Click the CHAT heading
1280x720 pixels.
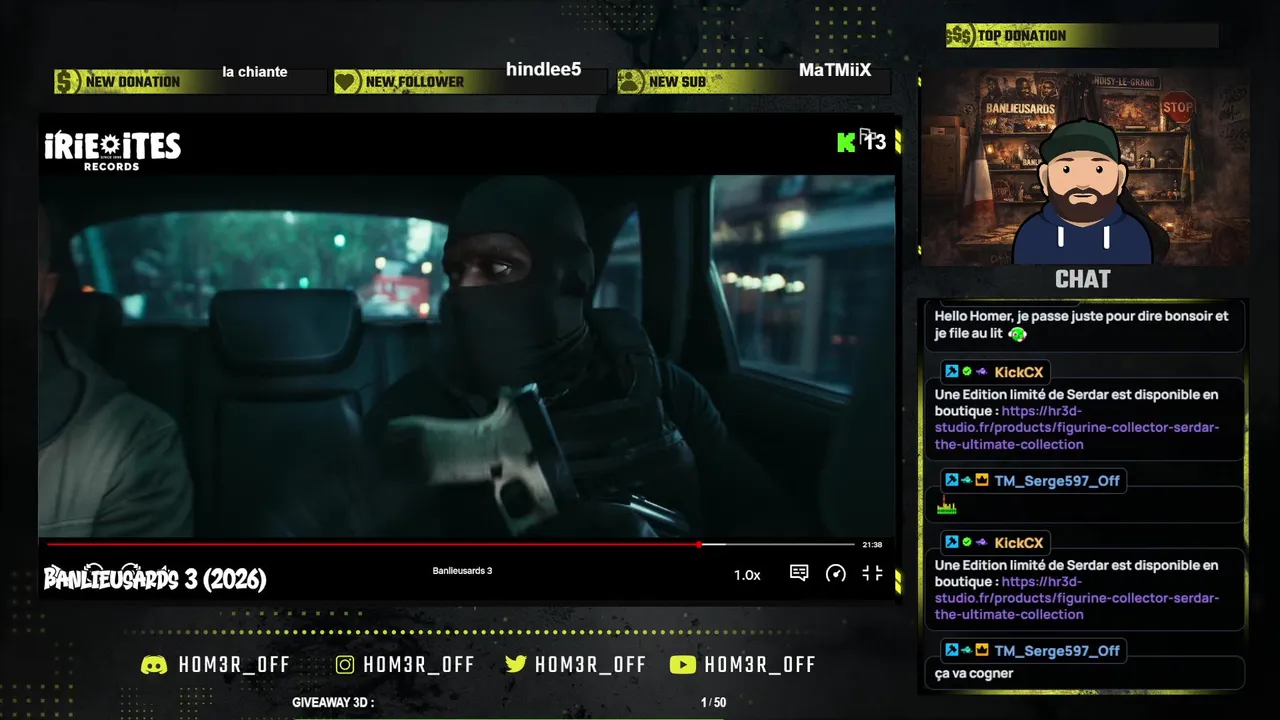1083,279
